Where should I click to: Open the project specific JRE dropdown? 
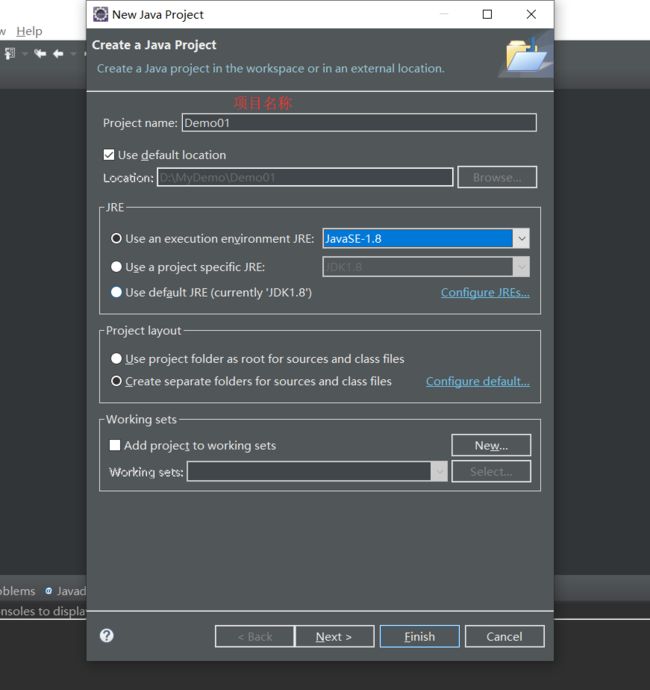point(521,267)
